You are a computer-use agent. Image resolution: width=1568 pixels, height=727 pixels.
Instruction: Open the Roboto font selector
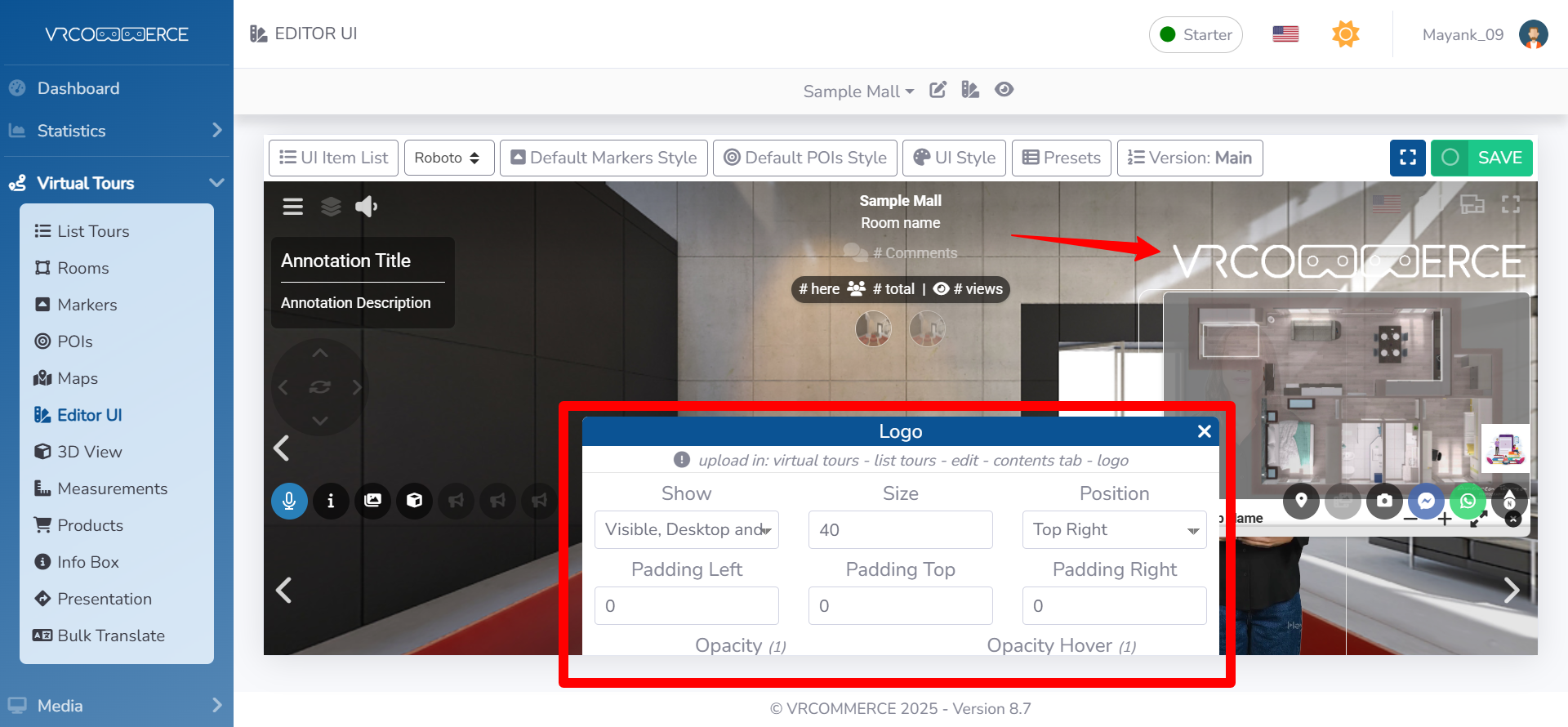(x=448, y=158)
